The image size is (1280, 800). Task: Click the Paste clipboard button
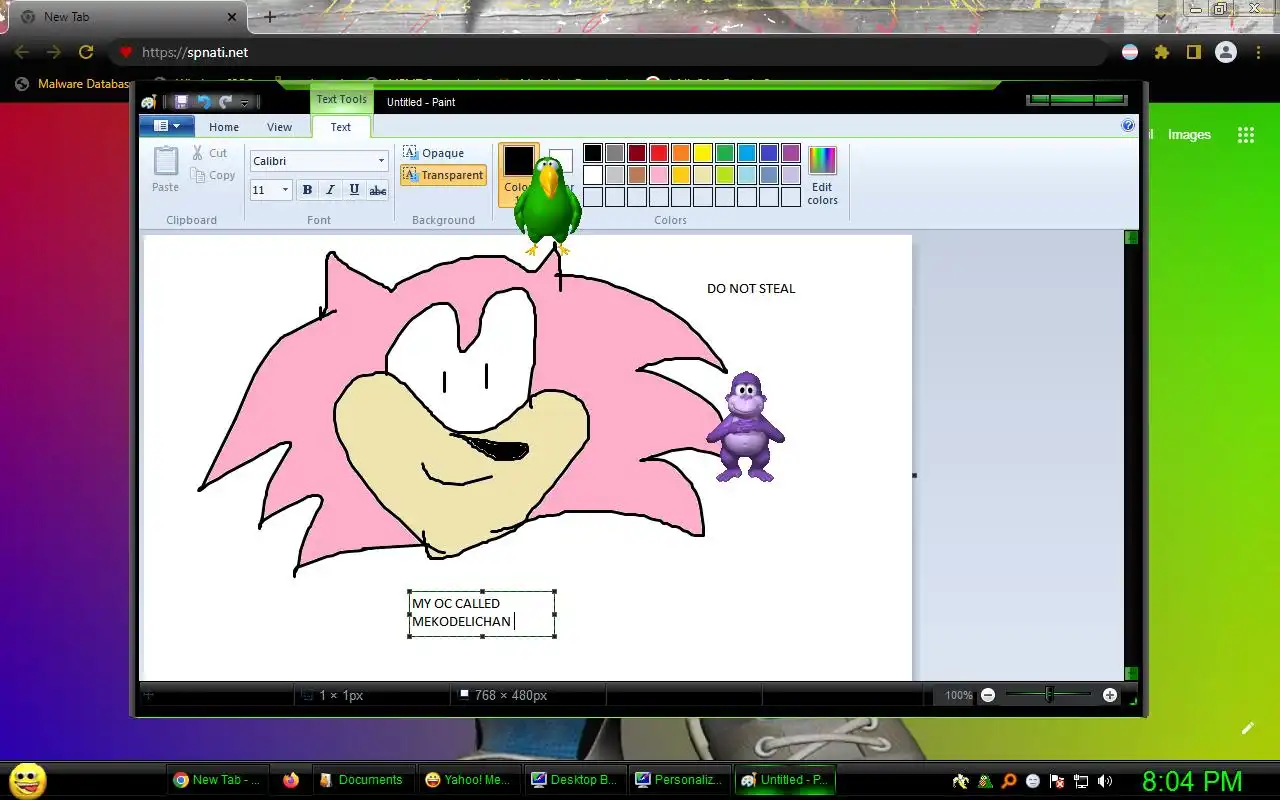[x=166, y=170]
